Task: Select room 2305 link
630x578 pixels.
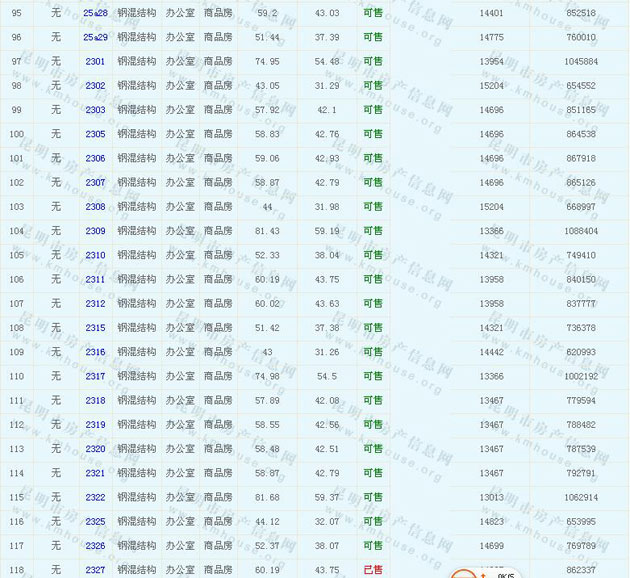Action: point(95,134)
